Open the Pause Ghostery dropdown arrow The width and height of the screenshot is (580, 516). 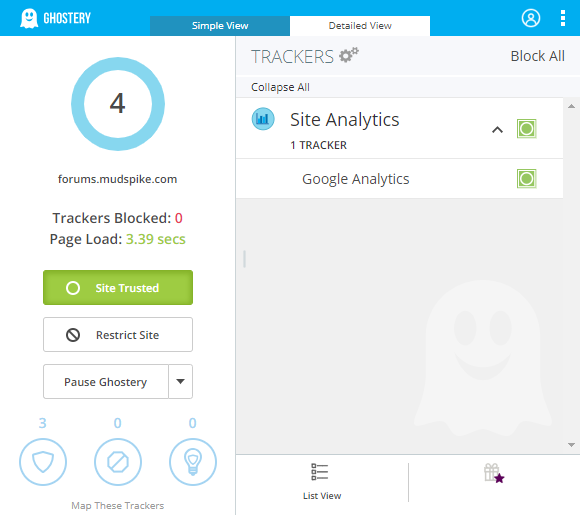pos(181,381)
